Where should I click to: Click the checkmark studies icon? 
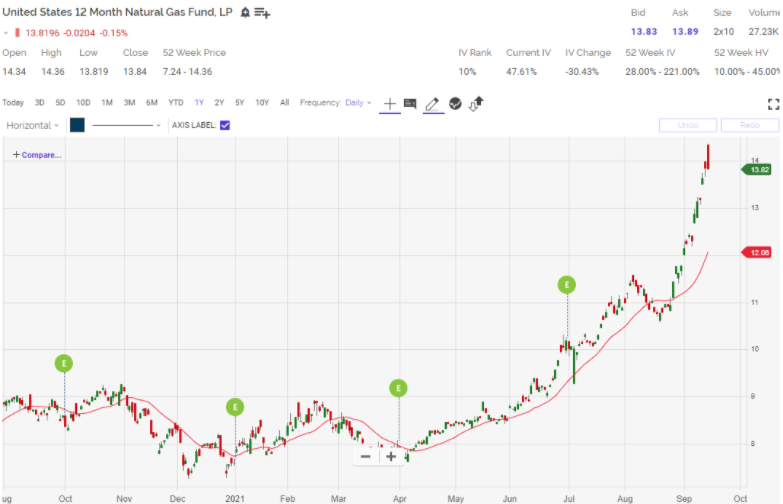tap(455, 103)
